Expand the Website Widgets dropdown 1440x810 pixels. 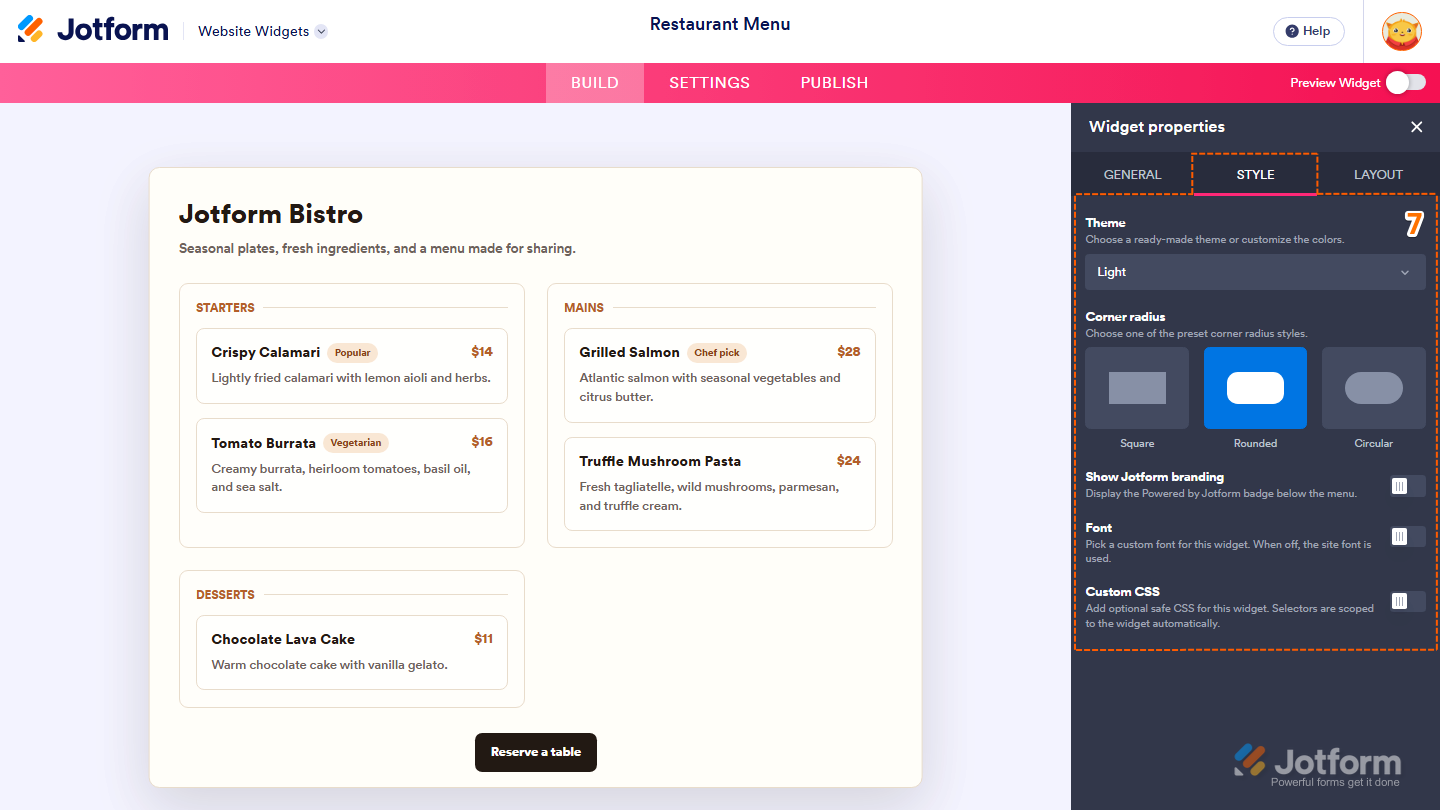pyautogui.click(x=263, y=31)
